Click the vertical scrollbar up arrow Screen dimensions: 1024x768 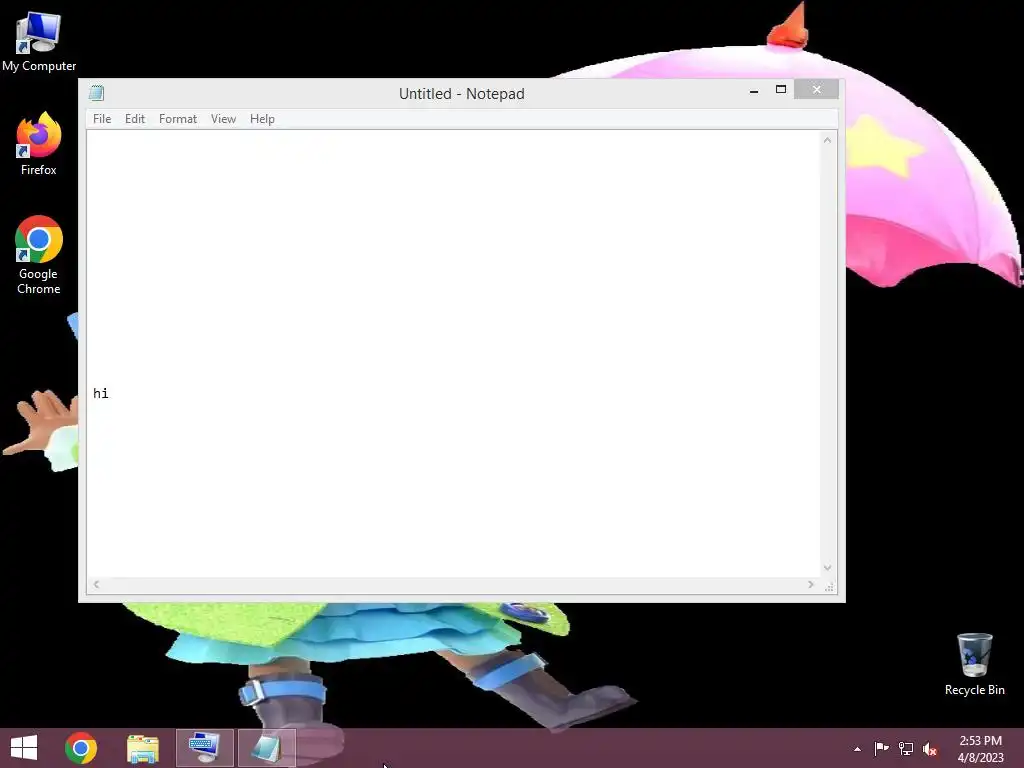point(827,140)
